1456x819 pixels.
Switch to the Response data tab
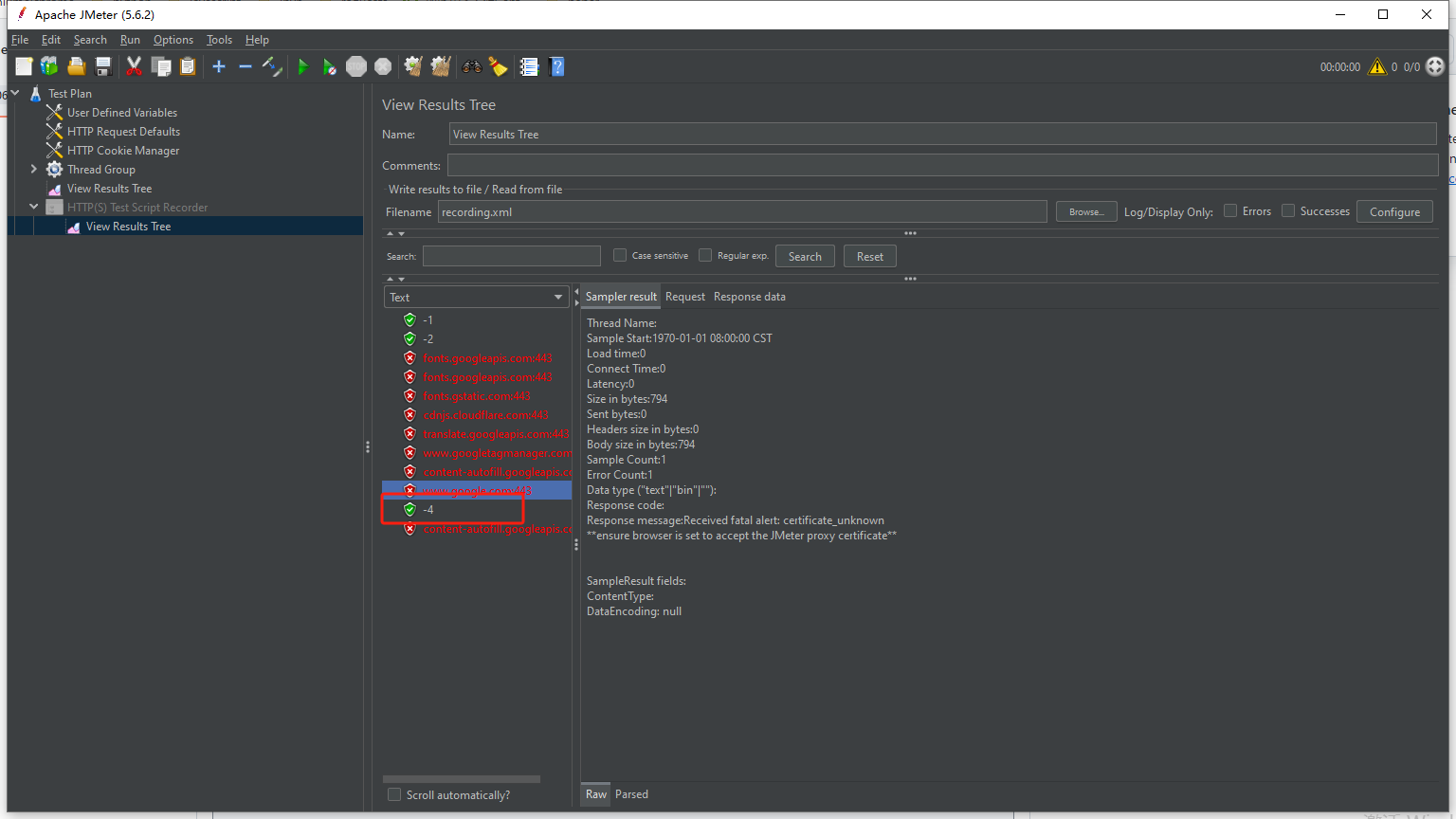(749, 297)
